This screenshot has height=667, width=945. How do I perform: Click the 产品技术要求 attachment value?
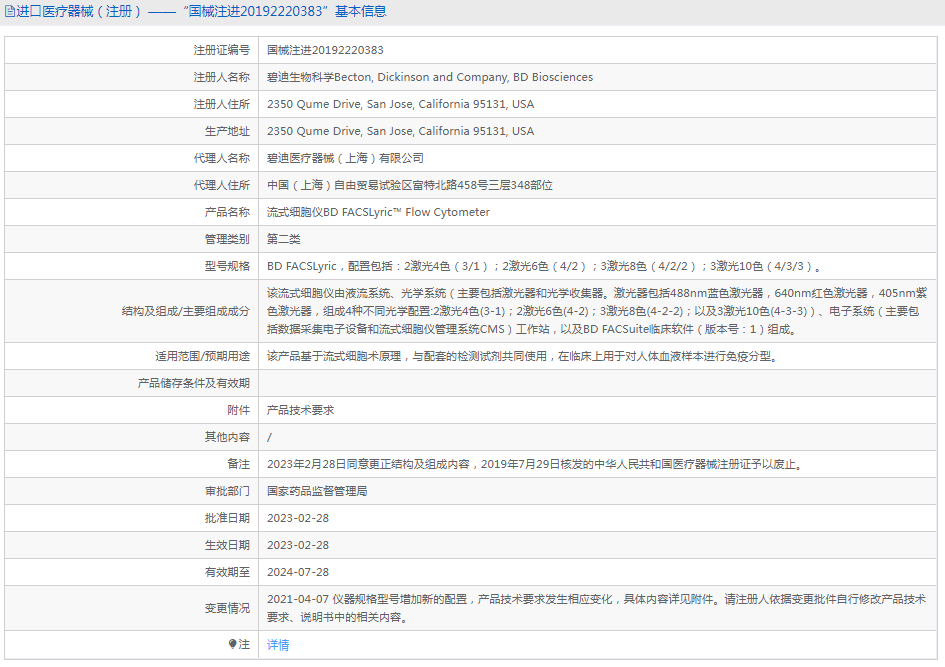tap(300, 410)
